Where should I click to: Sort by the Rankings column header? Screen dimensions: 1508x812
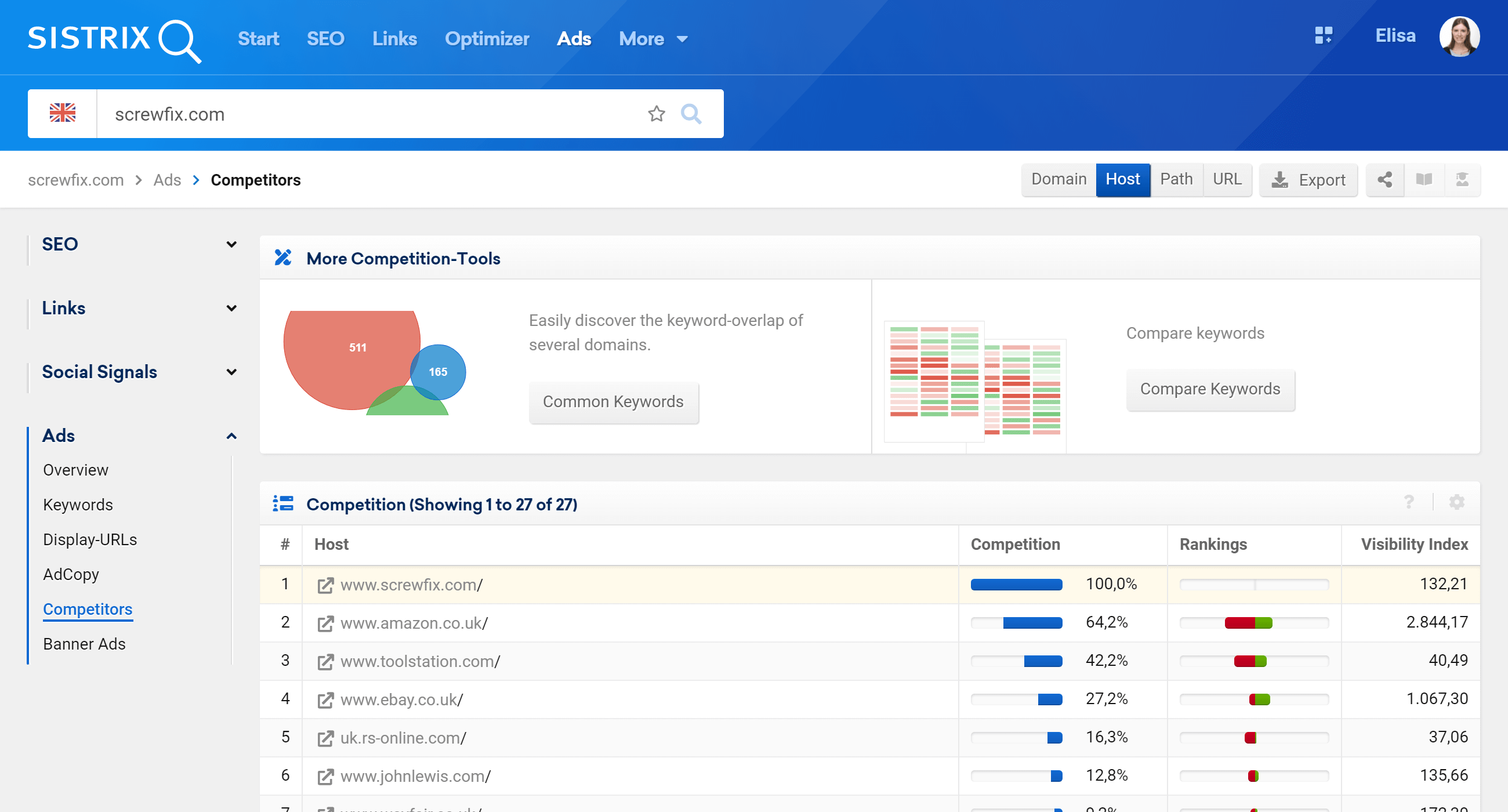click(x=1213, y=545)
